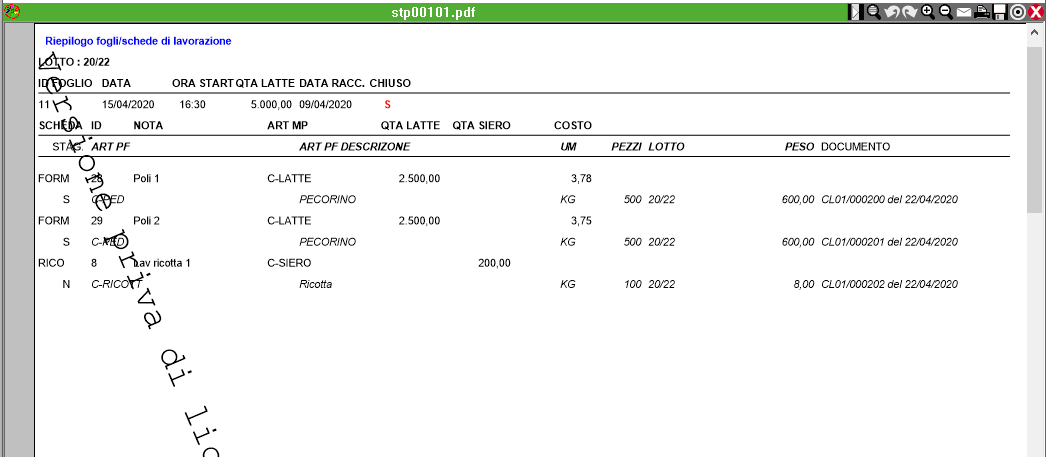Click the vertical scrollbar up arrow
Screen dimensions: 1046x457
[1035, 32]
